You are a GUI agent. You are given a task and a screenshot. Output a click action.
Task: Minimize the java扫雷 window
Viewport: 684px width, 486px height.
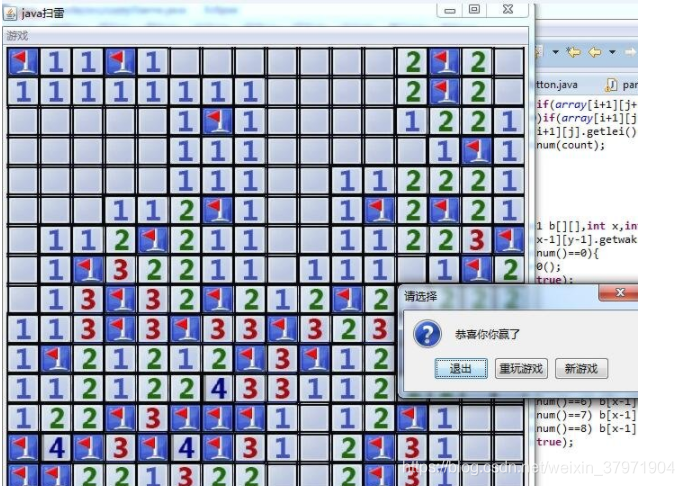tap(450, 10)
